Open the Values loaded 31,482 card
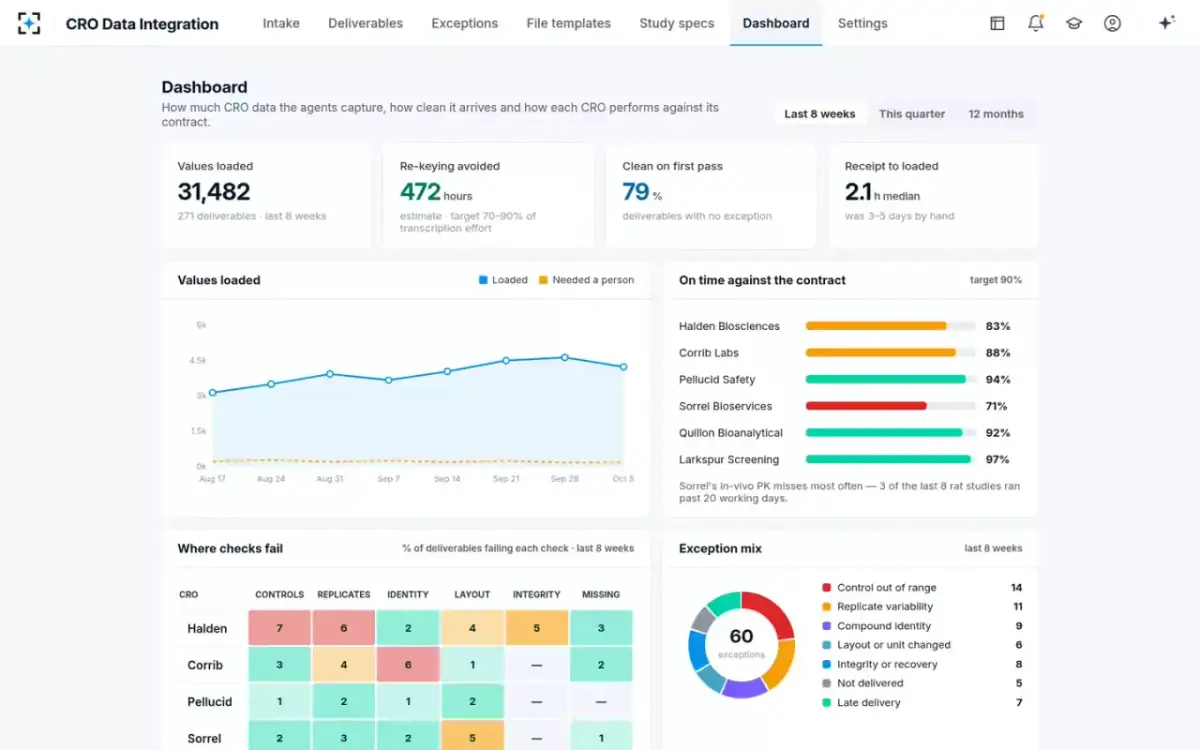This screenshot has width=1200, height=750. click(266, 196)
